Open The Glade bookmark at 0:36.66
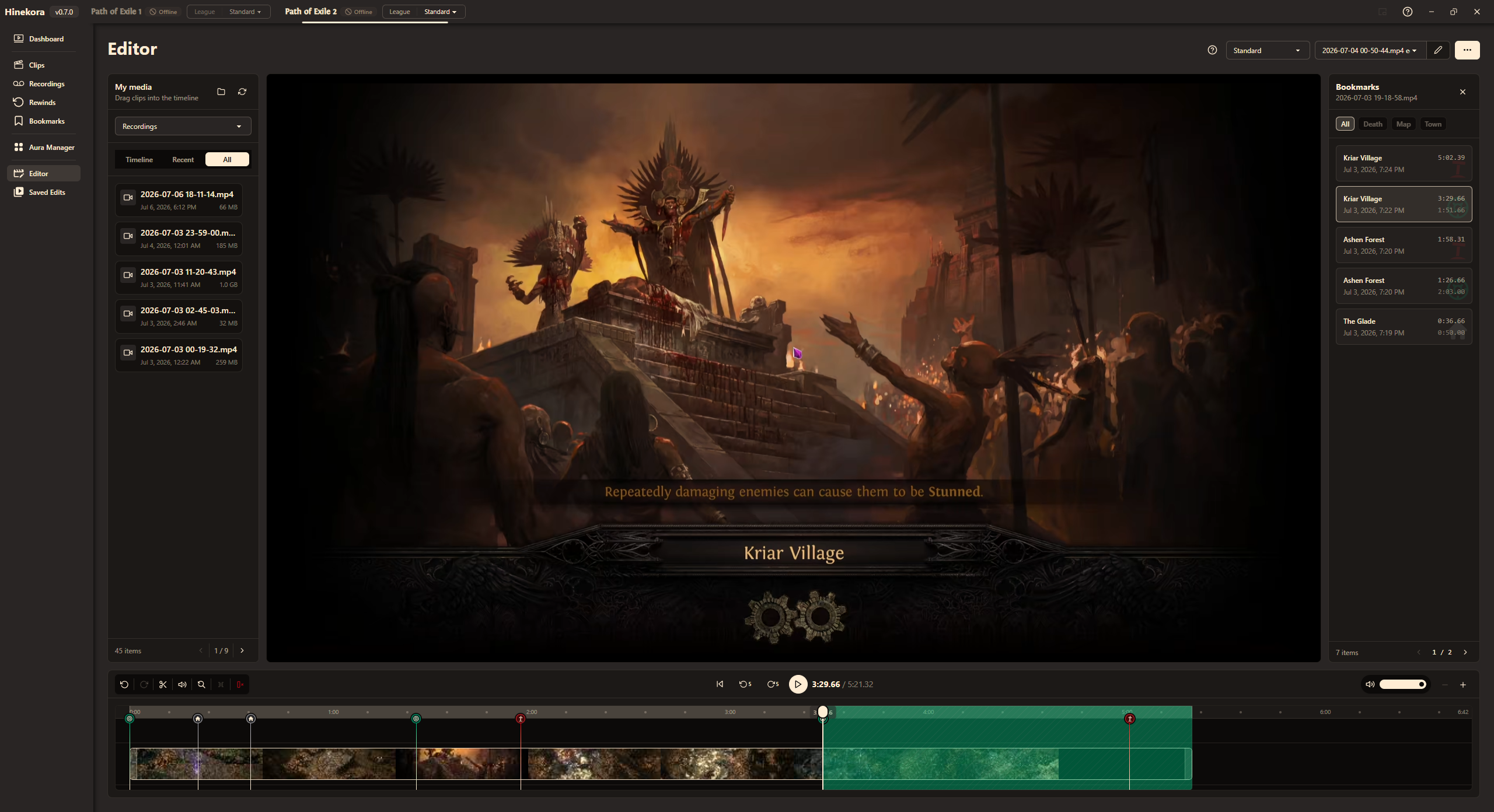Screen dimensions: 1494x812 point(1404,327)
